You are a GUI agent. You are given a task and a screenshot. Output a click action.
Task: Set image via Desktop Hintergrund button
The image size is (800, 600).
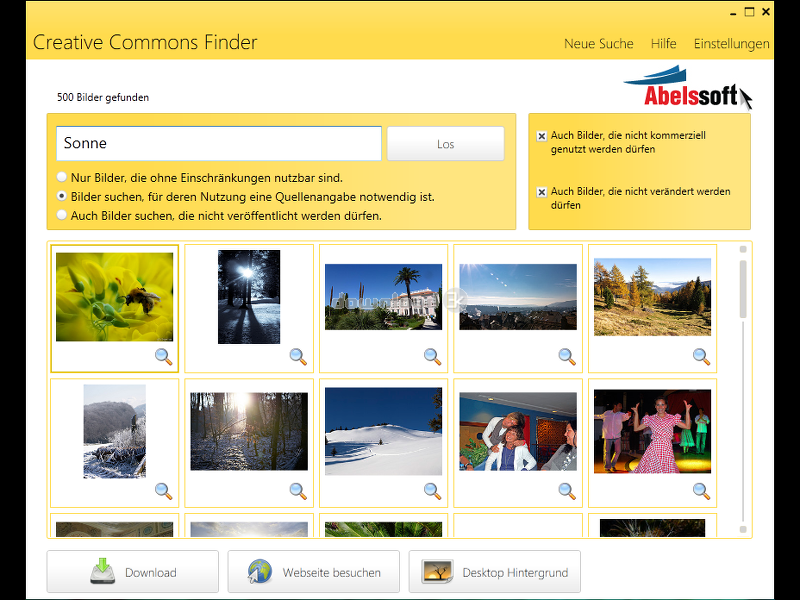click(x=494, y=571)
